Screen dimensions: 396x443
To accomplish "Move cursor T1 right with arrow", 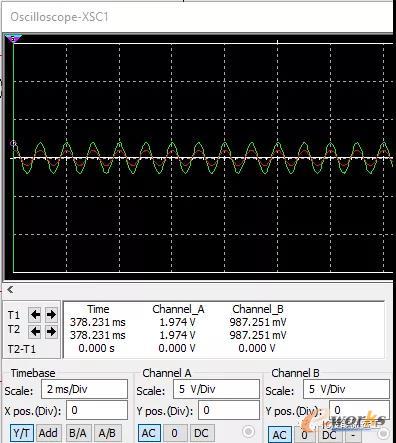I will [x=51, y=314].
